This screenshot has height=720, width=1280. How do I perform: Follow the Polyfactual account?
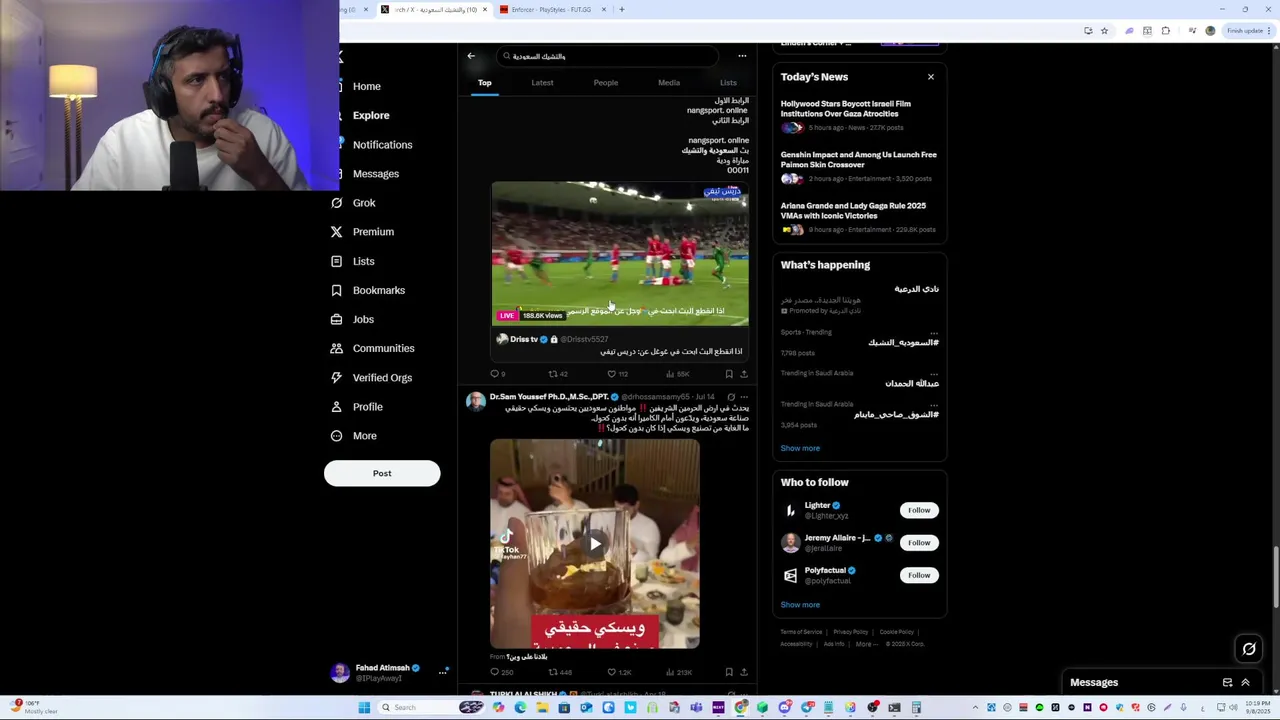(x=918, y=575)
